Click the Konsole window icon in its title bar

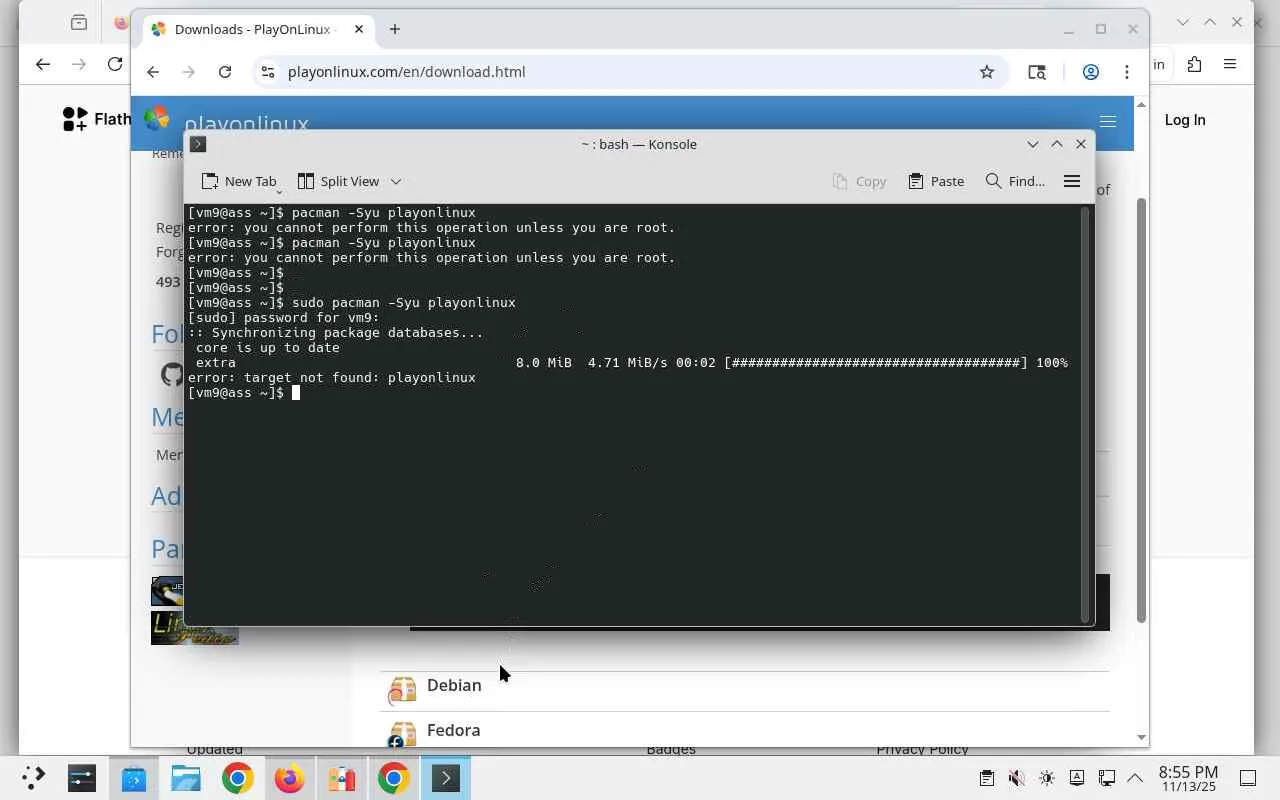[198, 144]
